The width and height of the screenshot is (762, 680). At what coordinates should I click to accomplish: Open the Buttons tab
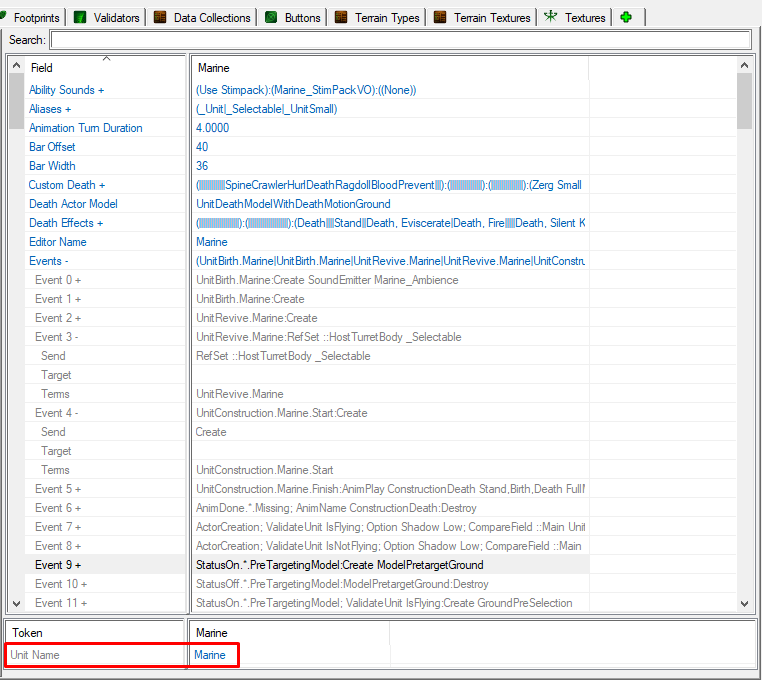coord(294,17)
